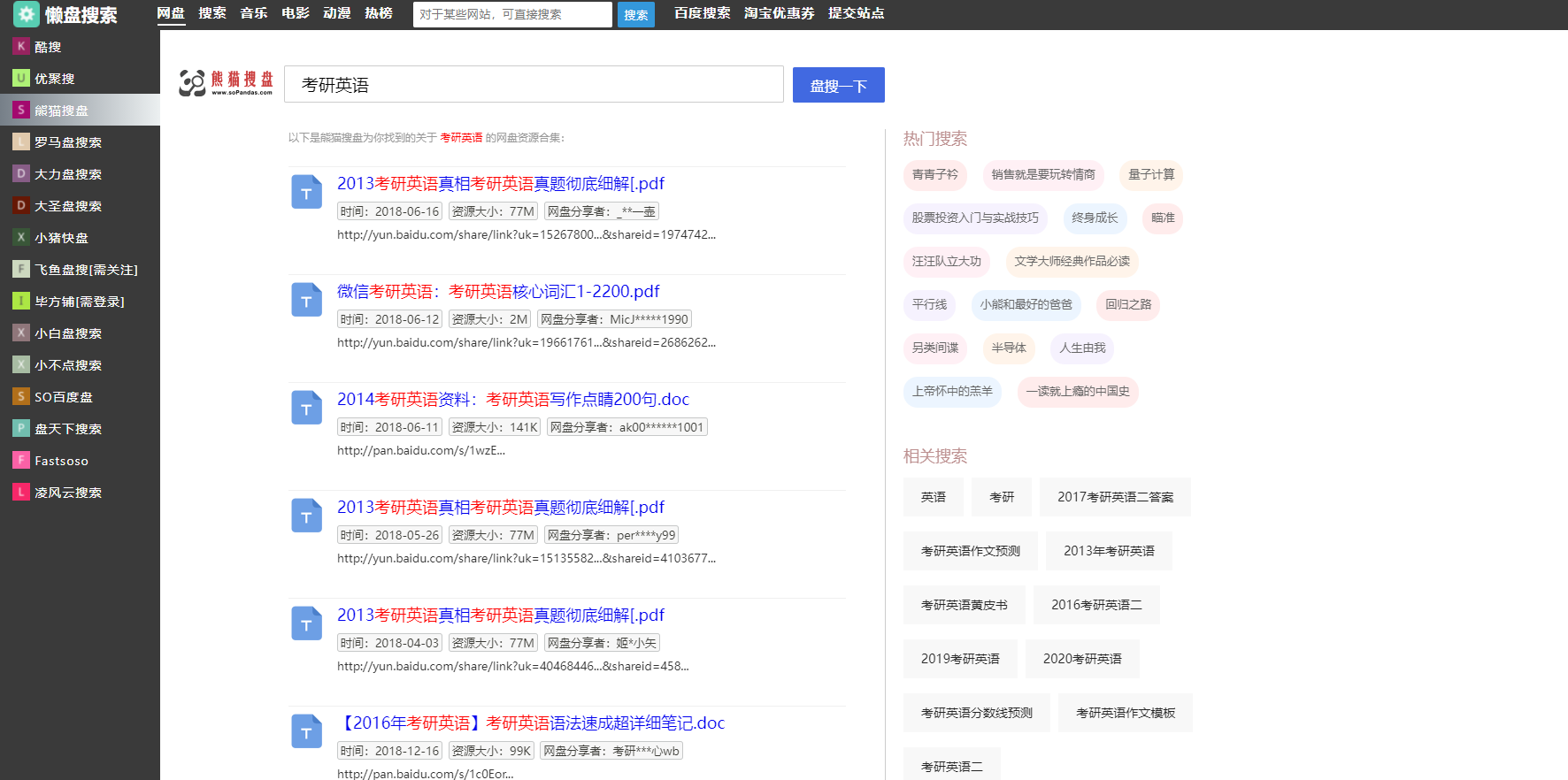The width and height of the screenshot is (1568, 780).
Task: Click the S icon for SO百度盘
Action: click(21, 396)
